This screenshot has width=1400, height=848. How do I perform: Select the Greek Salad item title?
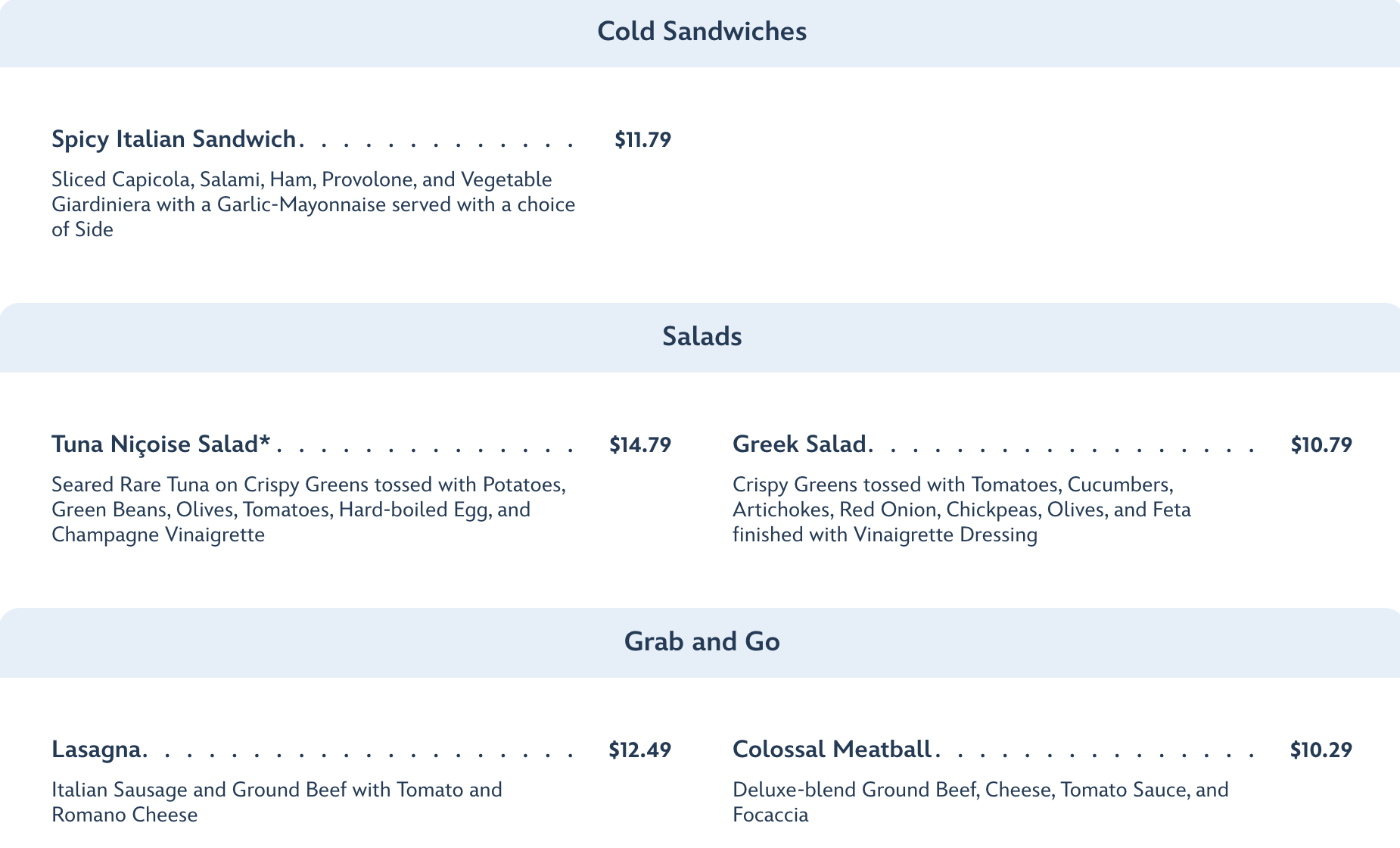799,444
